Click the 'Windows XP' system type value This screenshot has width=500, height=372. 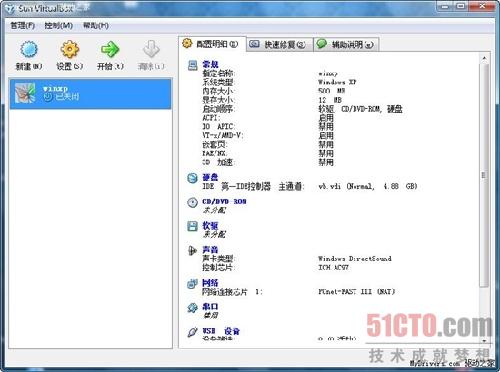(337, 82)
